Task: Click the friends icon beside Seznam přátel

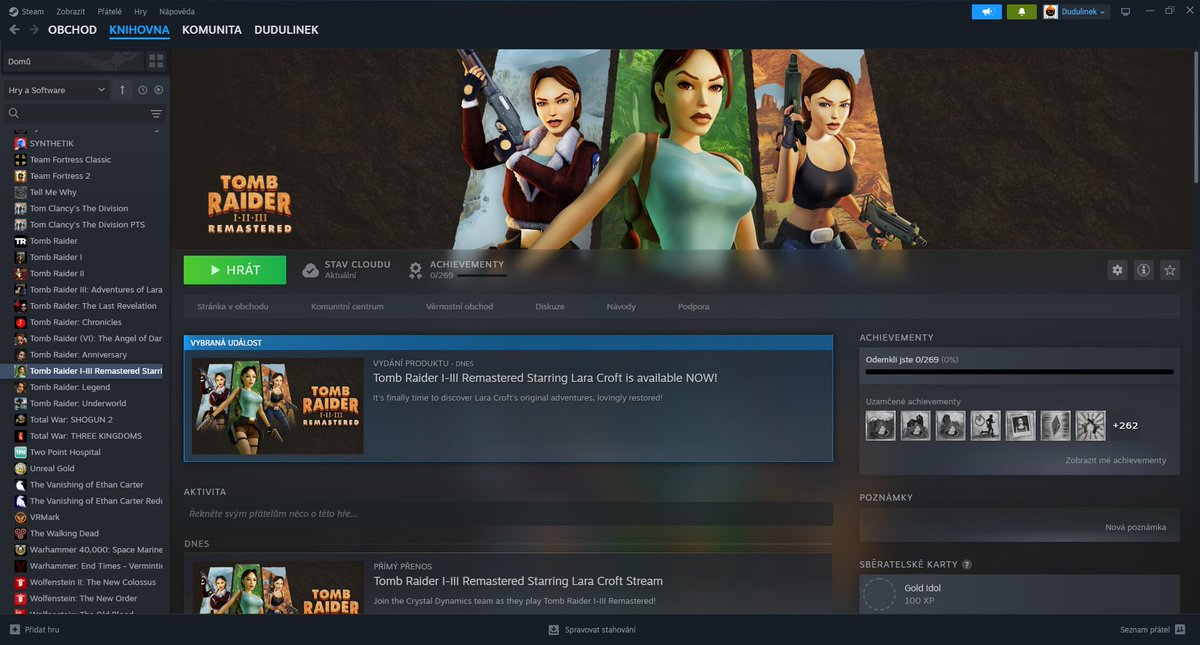Action: point(1181,630)
